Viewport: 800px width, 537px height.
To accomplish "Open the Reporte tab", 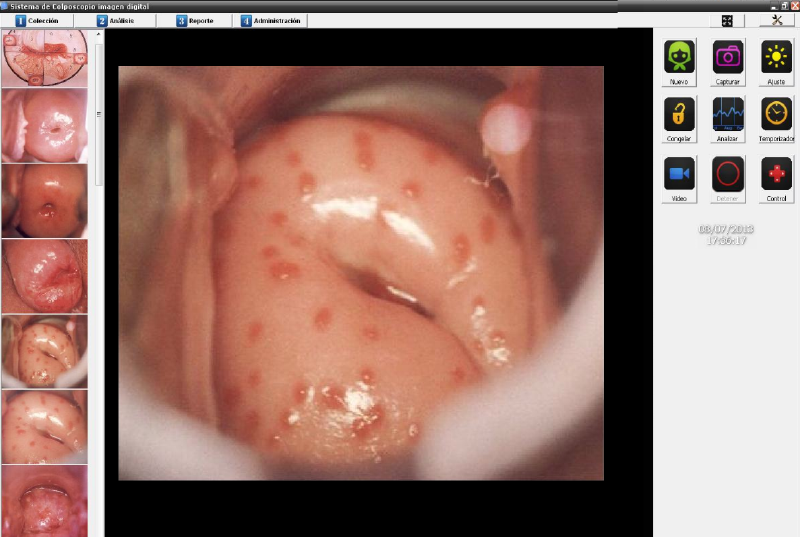I will (x=195, y=20).
